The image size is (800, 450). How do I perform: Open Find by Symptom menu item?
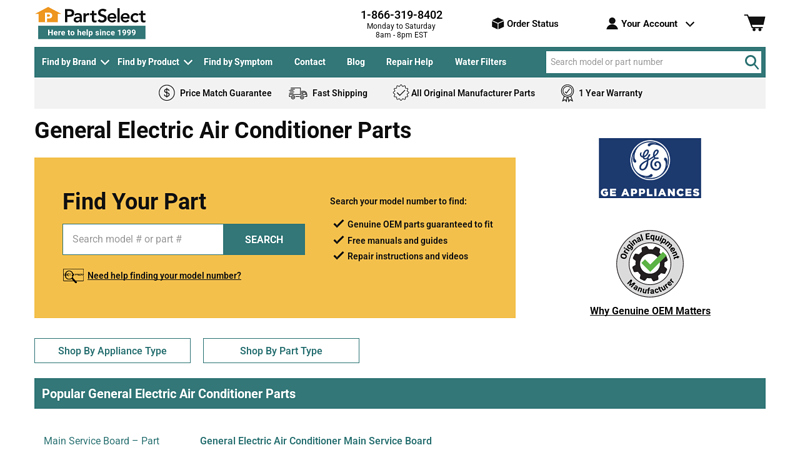(238, 62)
